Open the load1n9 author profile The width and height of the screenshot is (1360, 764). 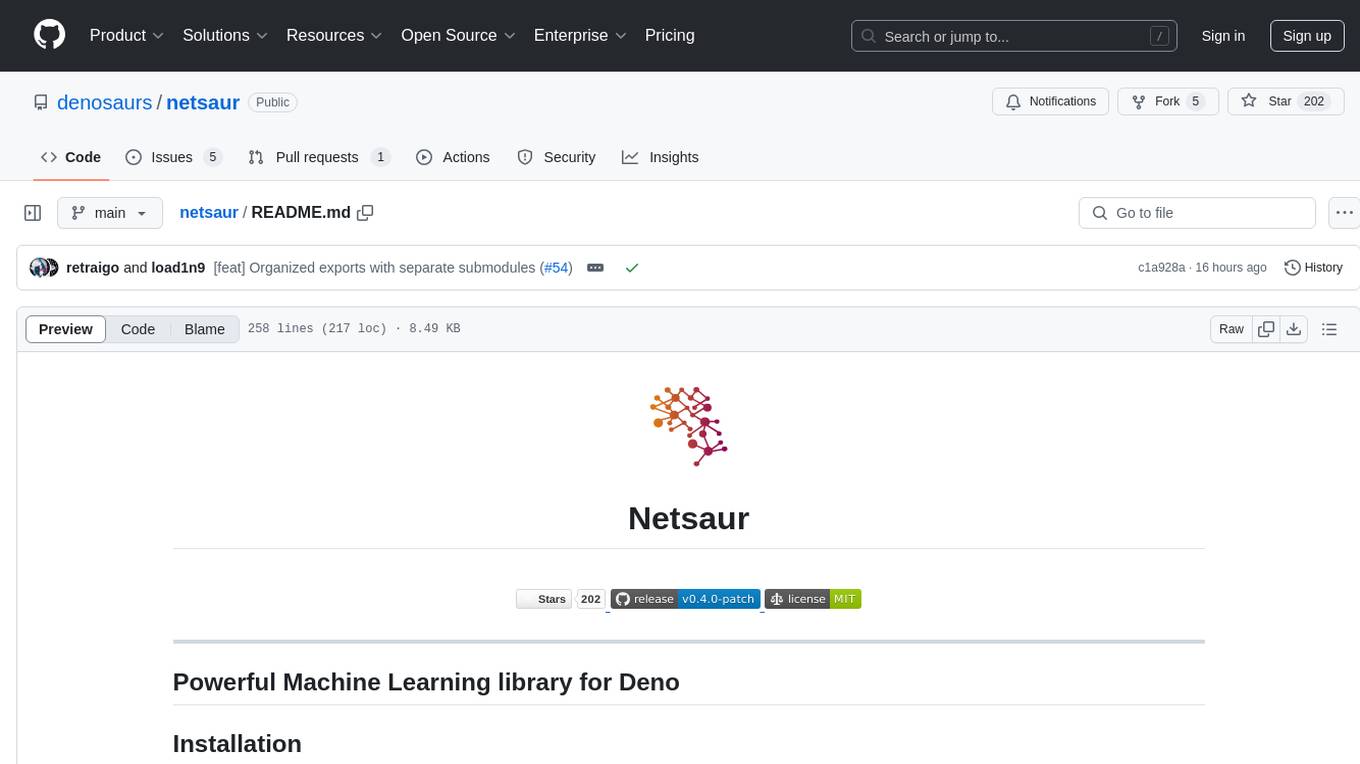point(178,267)
